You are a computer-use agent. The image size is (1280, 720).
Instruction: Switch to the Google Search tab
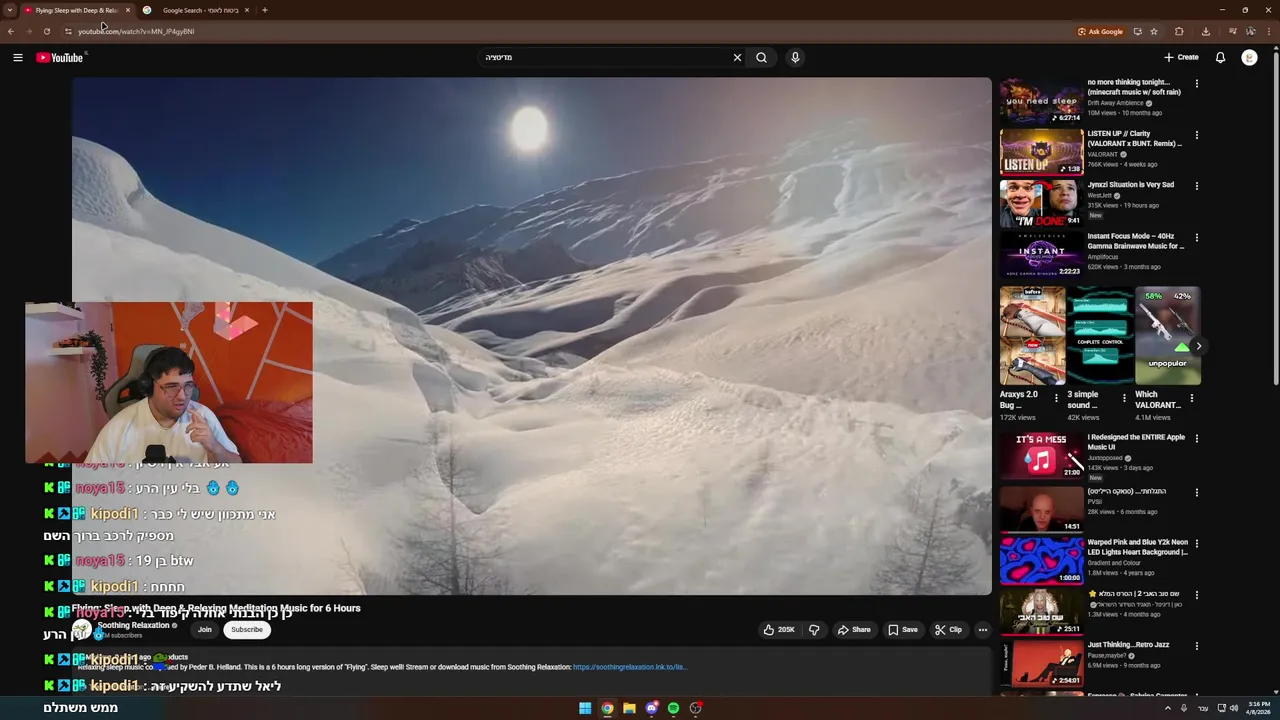(194, 10)
